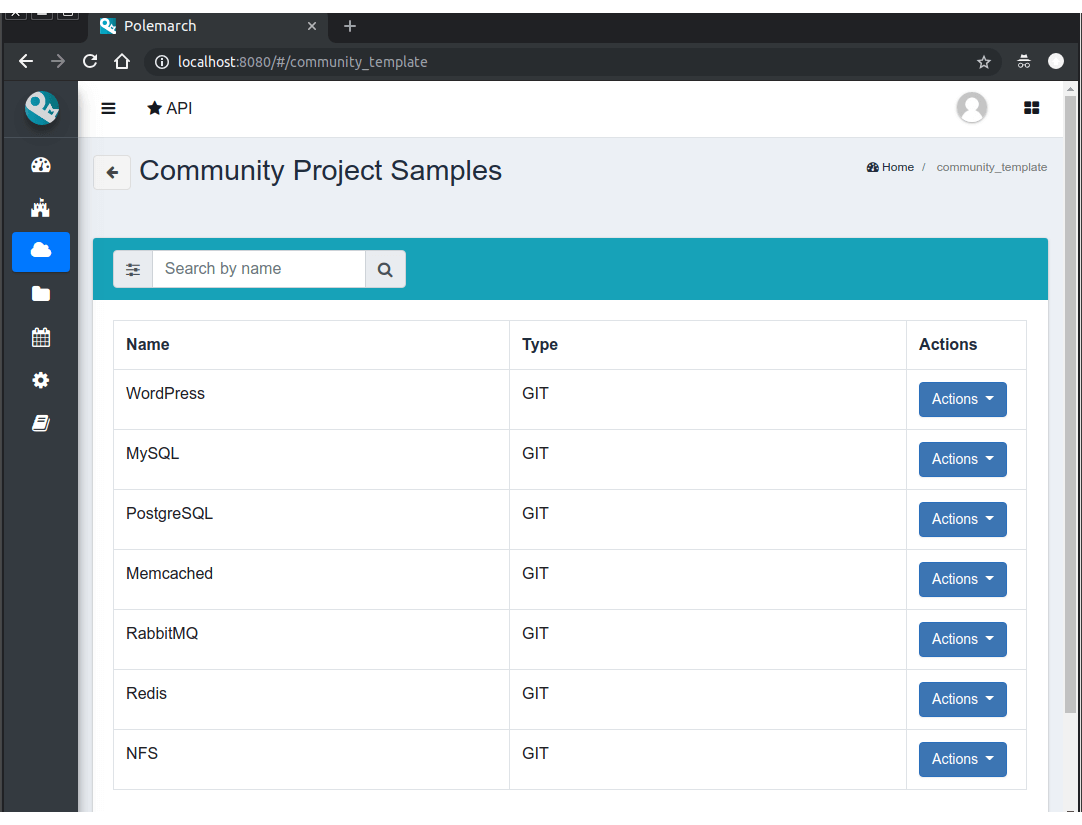The width and height of the screenshot is (1082, 825).
Task: Open Actions dropdown for Redis
Action: pos(963,699)
